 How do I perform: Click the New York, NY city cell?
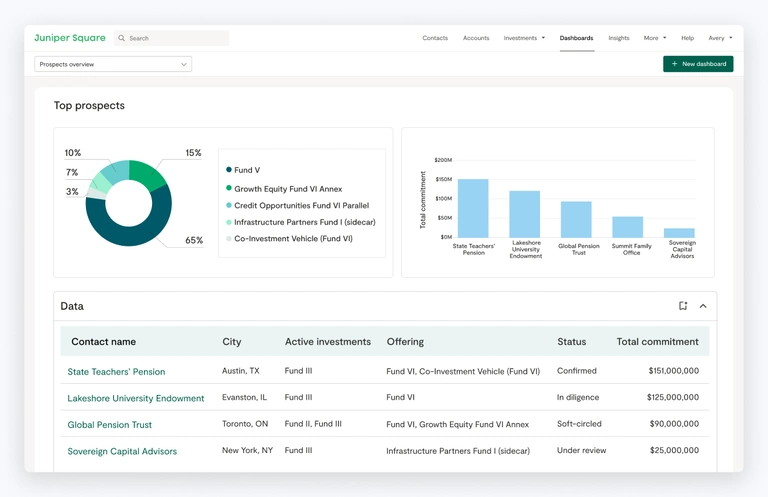[247, 450]
